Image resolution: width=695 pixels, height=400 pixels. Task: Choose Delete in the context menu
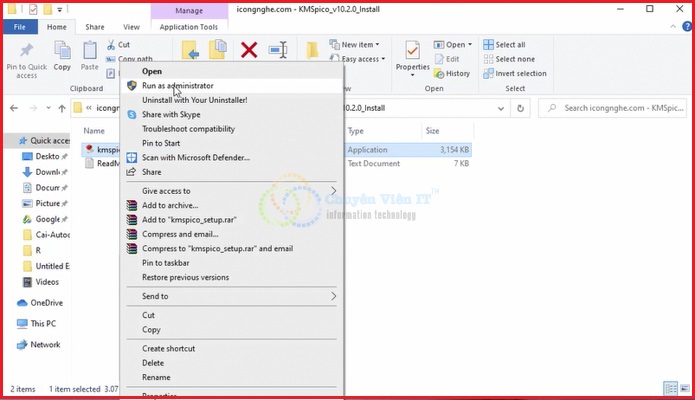coord(231,363)
